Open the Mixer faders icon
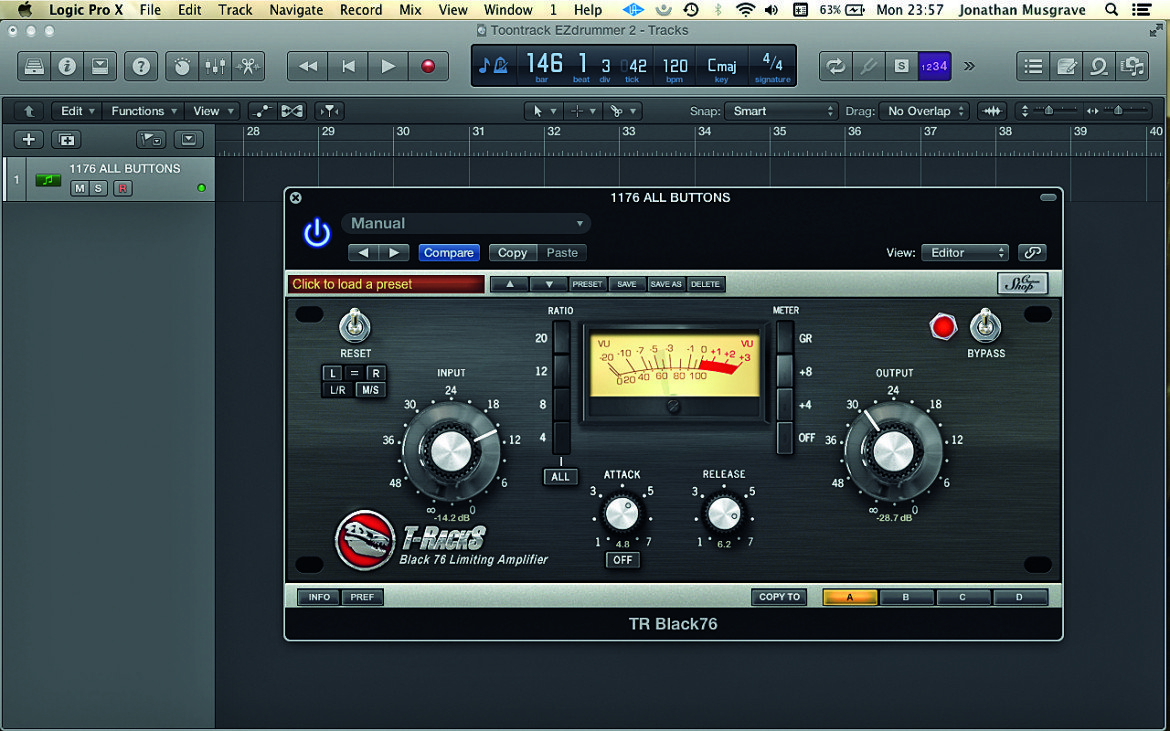The width and height of the screenshot is (1170, 731). coord(215,66)
